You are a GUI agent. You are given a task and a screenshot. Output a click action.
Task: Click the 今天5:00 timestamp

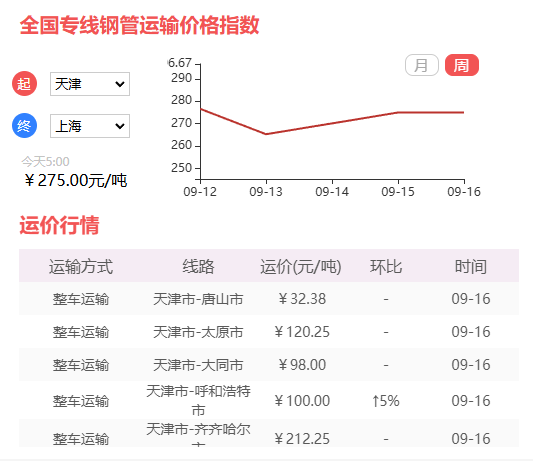tap(45, 161)
